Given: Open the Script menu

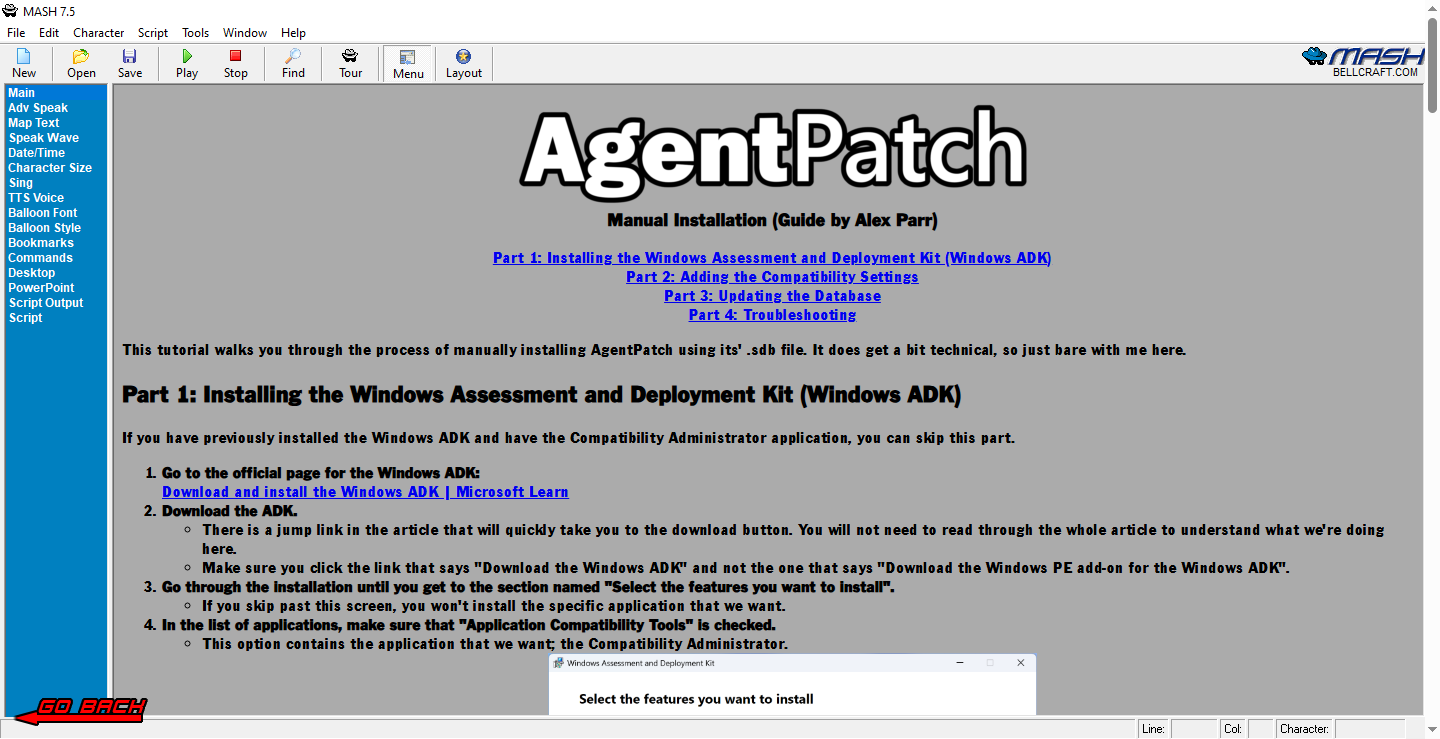Looking at the screenshot, I should (153, 33).
